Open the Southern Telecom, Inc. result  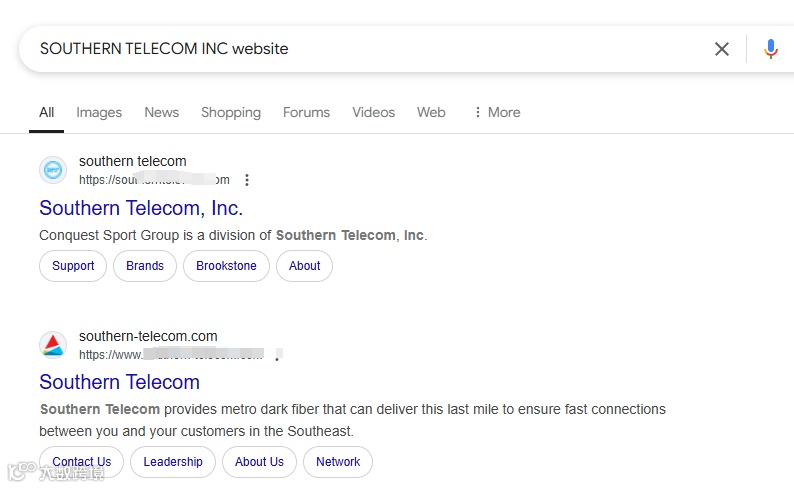coord(141,208)
